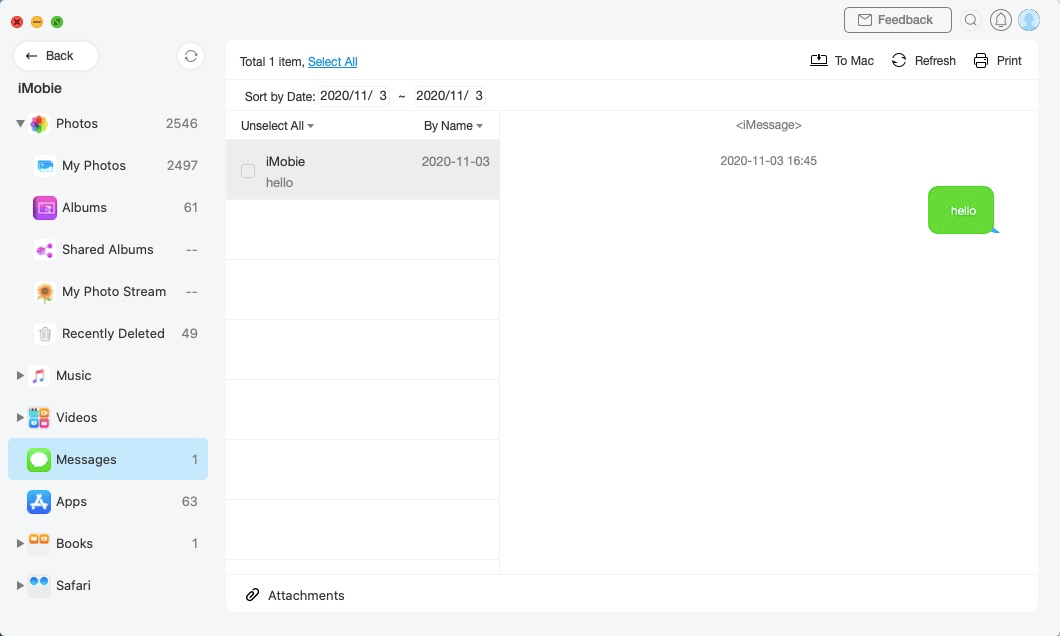Screen dimensions: 1060x636
Task: Click the 'Total 1 item,' text
Action: pyautogui.click(x=272, y=62)
